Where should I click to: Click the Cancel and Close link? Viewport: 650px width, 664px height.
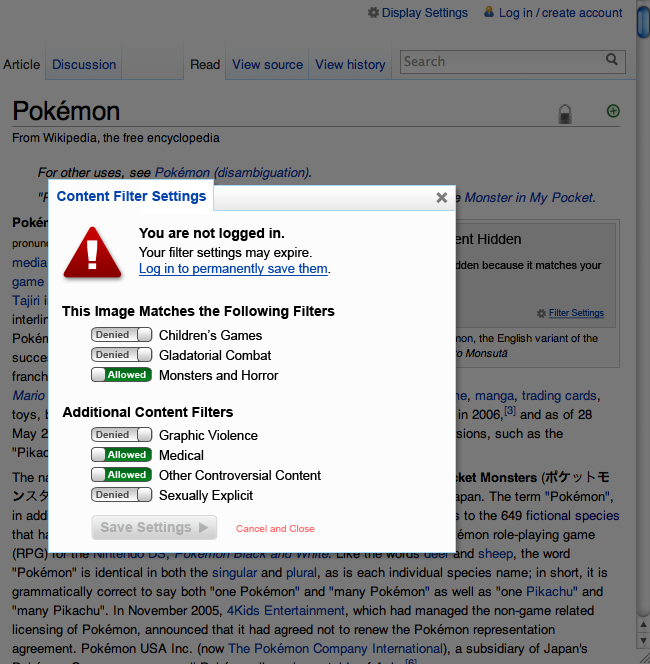(275, 528)
